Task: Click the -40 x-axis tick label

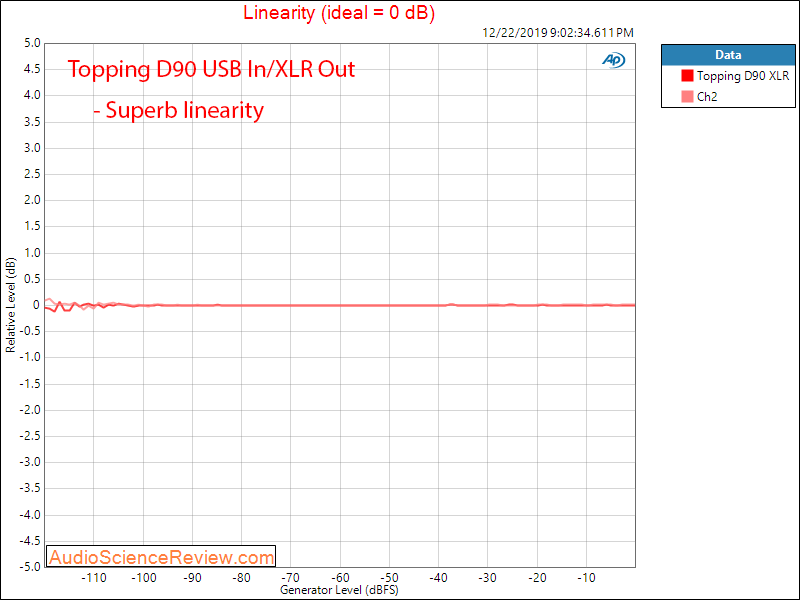Action: click(438, 578)
